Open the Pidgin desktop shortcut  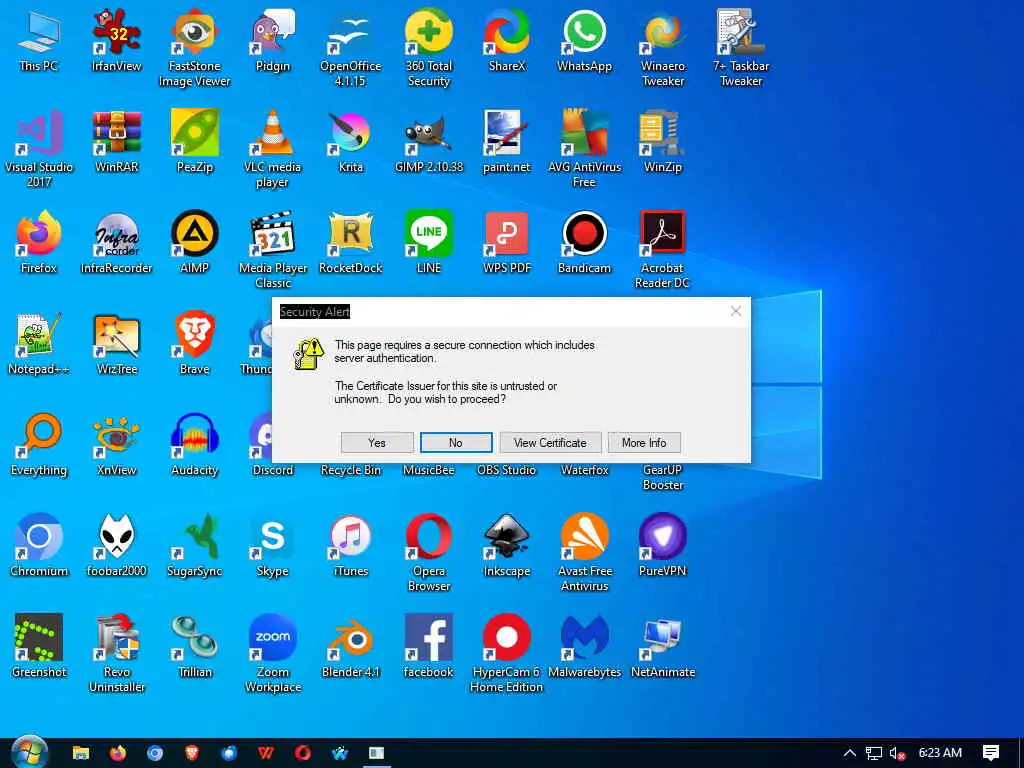point(273,40)
